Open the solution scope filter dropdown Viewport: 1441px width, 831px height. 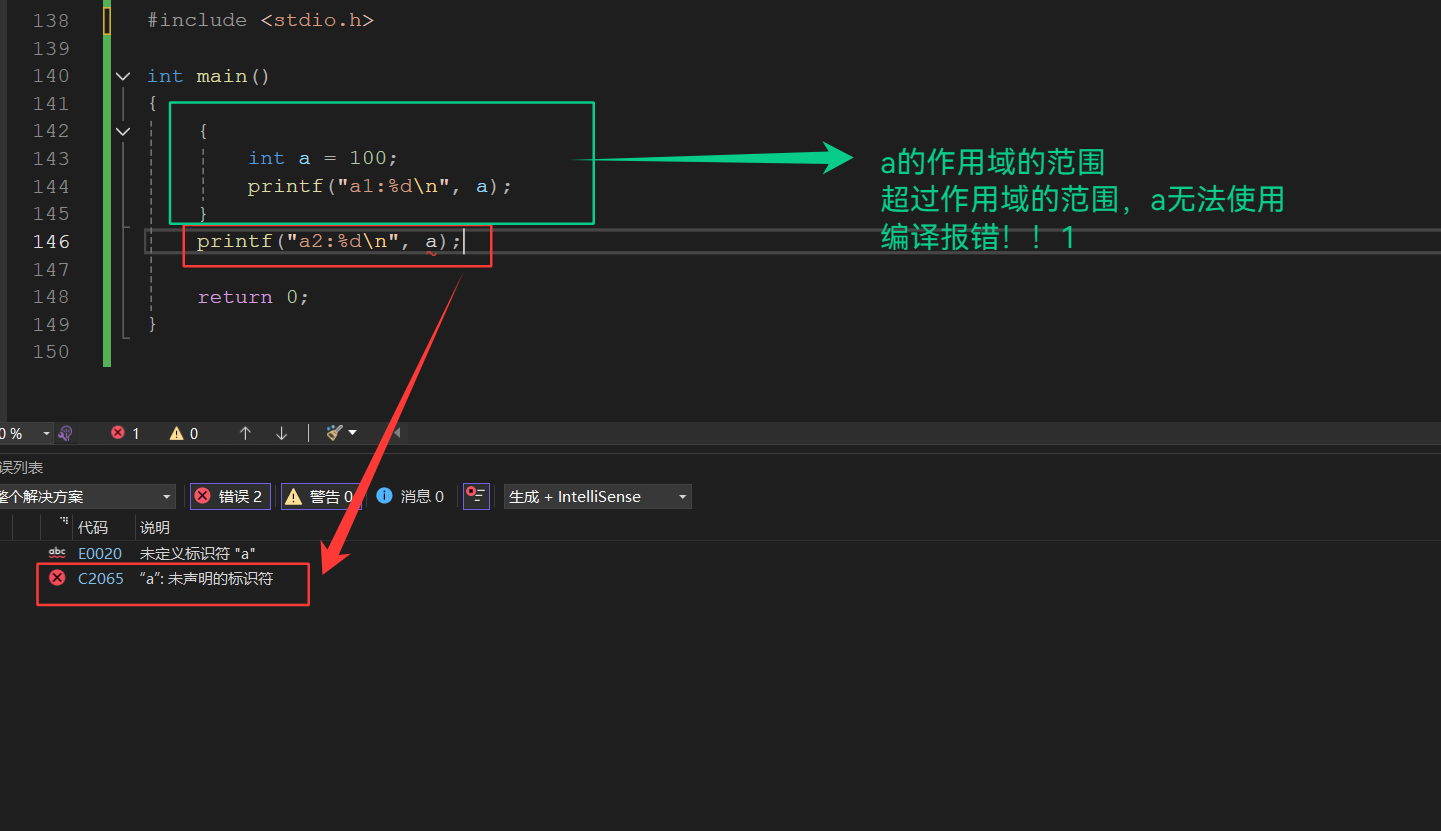(x=87, y=496)
